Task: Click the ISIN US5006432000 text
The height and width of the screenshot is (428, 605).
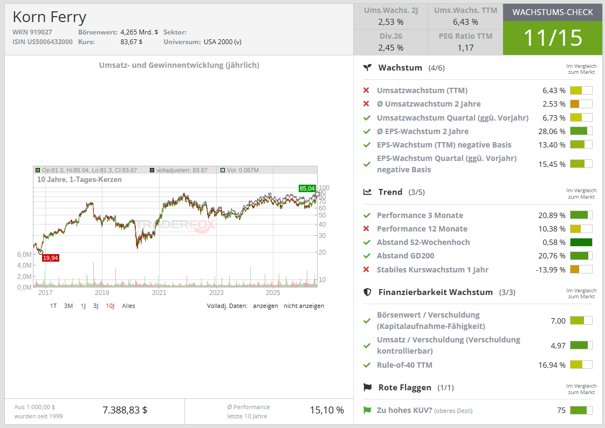Action: [x=42, y=42]
